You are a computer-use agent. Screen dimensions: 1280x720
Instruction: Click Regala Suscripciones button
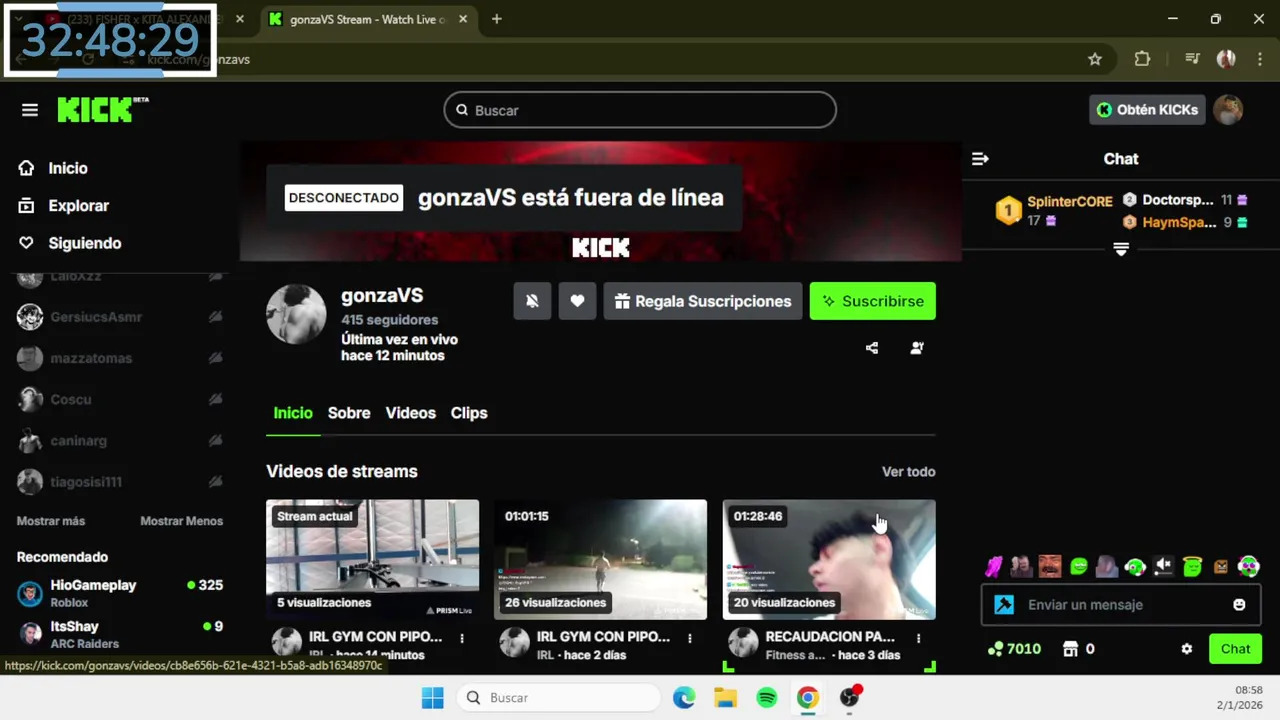[703, 301]
